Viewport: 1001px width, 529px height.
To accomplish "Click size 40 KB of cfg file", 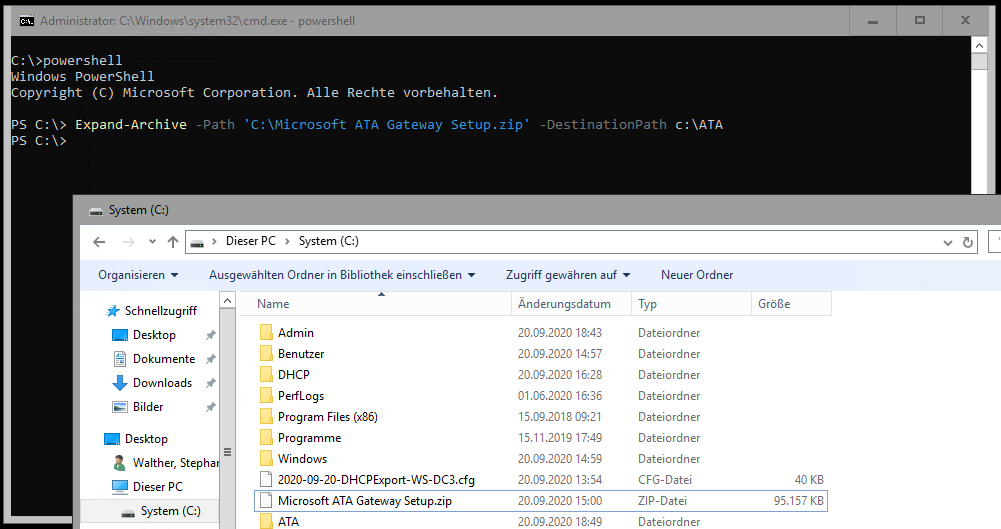I will tap(809, 480).
